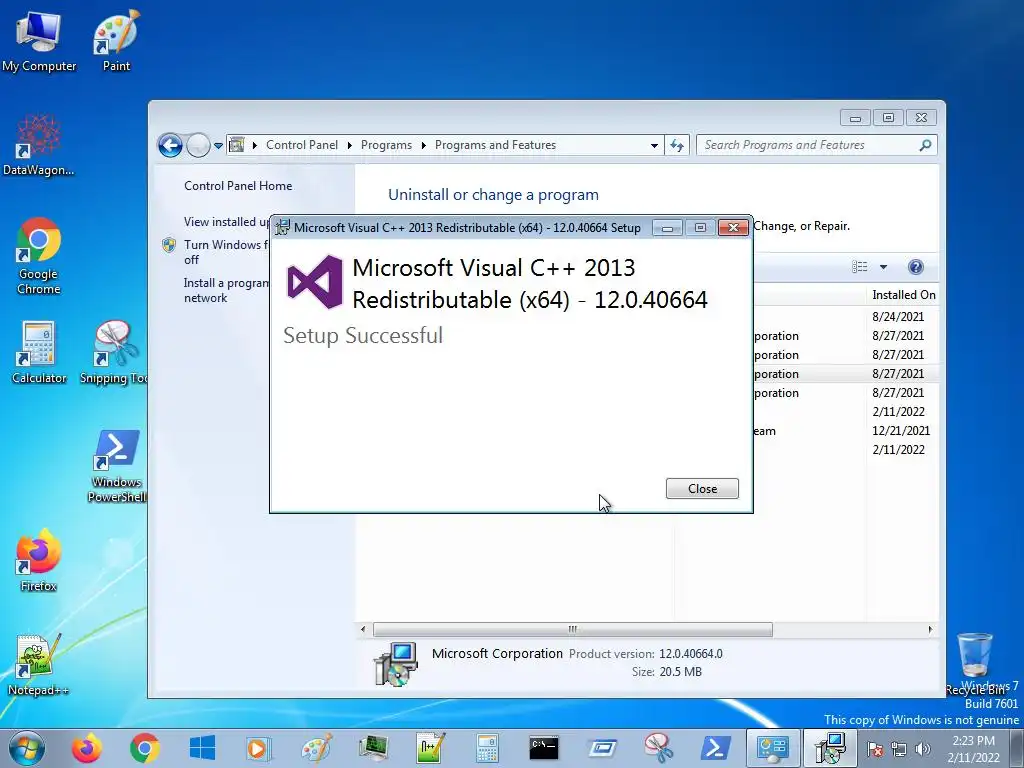Open the view options dropdown arrow
Viewport: 1024px width, 768px height.
(883, 266)
